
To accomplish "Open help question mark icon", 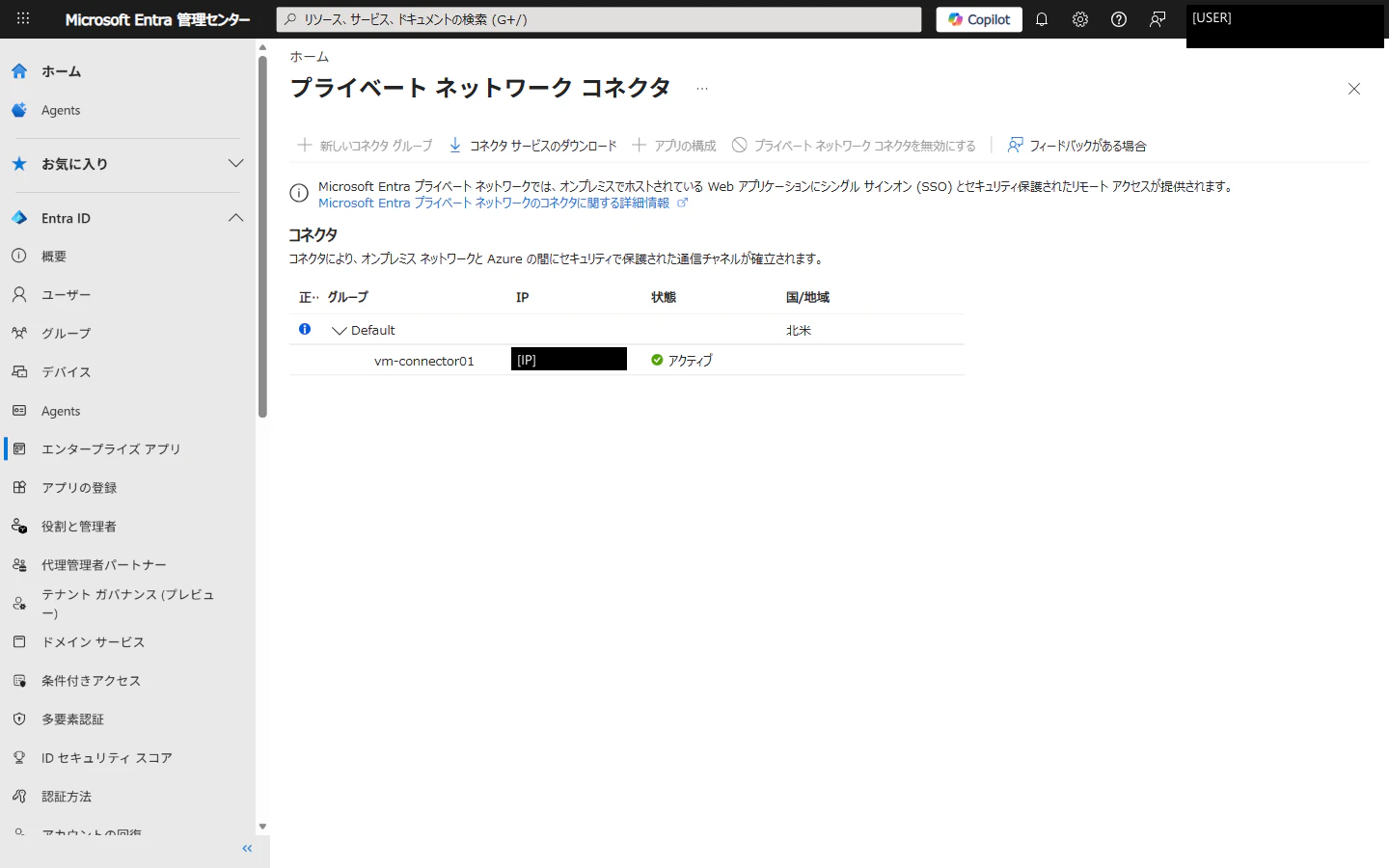I will coord(1119,19).
